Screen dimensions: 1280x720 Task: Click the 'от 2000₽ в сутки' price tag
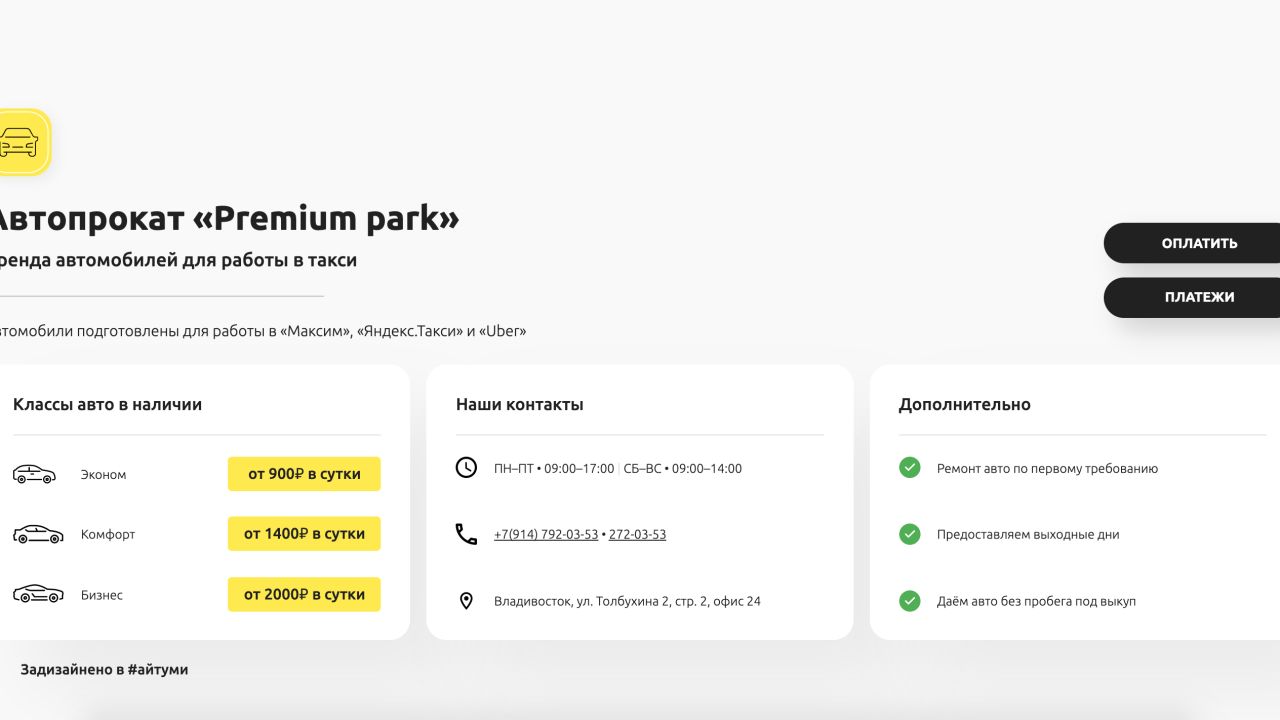pos(304,594)
